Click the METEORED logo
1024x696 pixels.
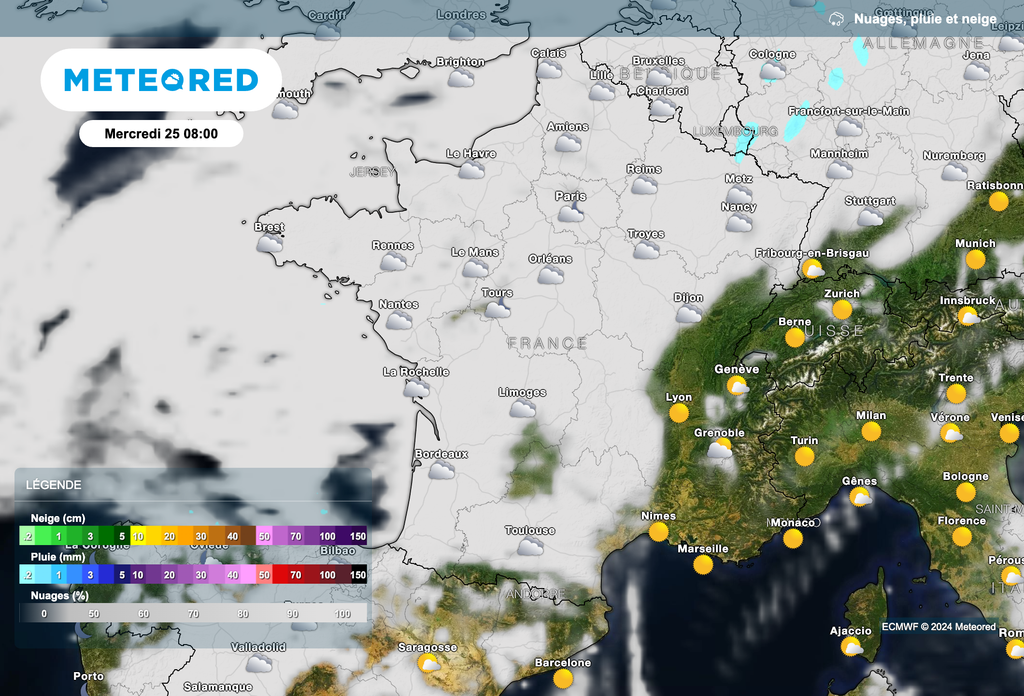coord(161,79)
